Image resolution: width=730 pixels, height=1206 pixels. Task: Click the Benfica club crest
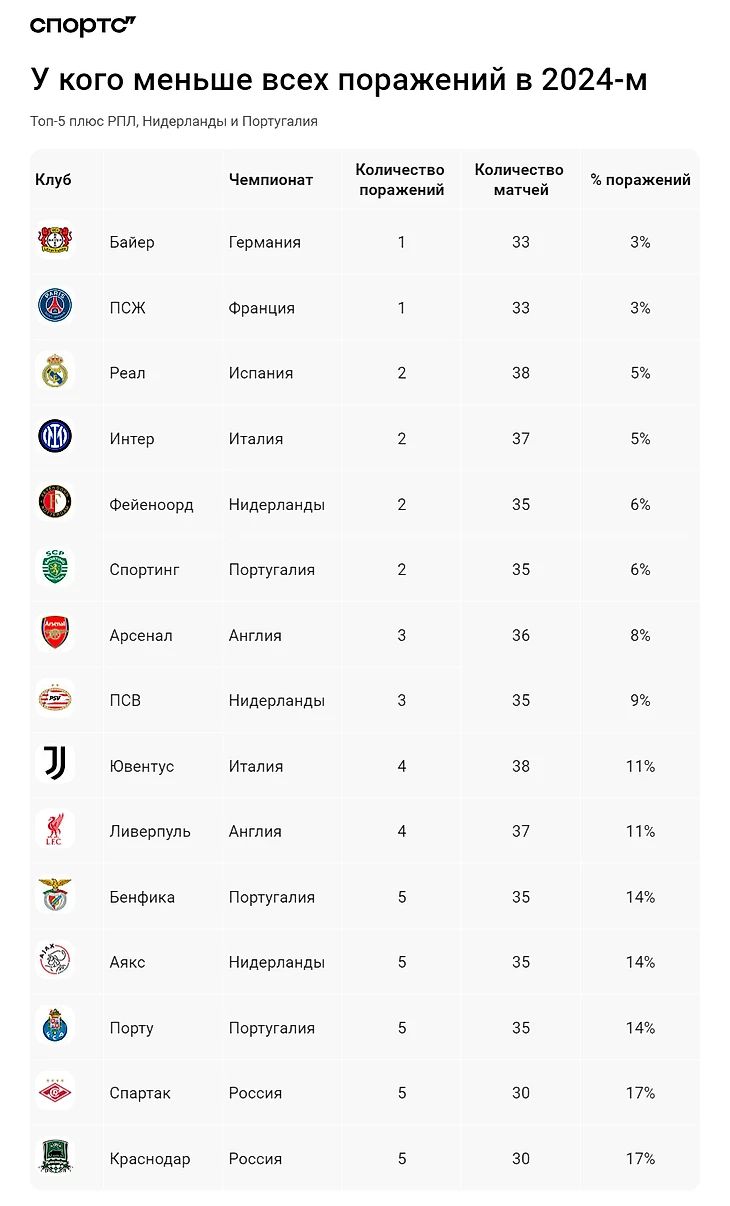[55, 897]
